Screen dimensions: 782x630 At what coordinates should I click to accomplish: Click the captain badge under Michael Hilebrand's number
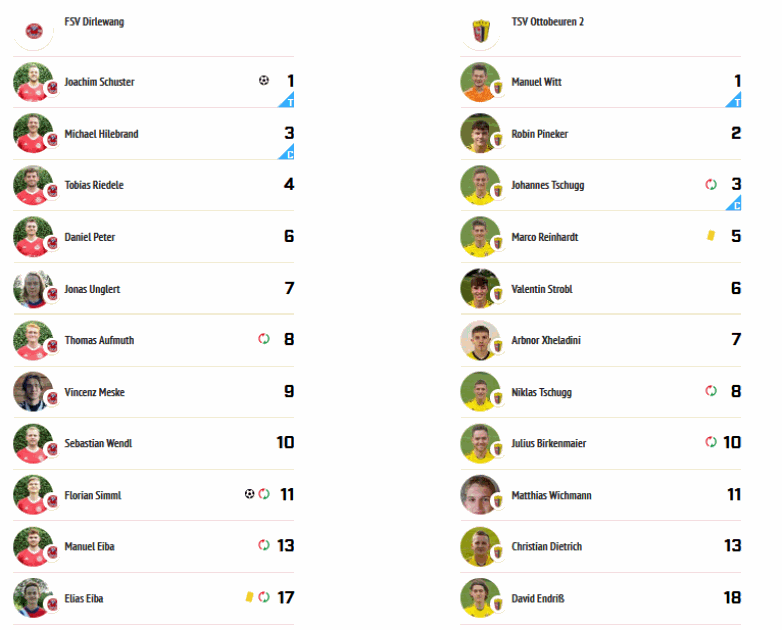click(x=287, y=152)
